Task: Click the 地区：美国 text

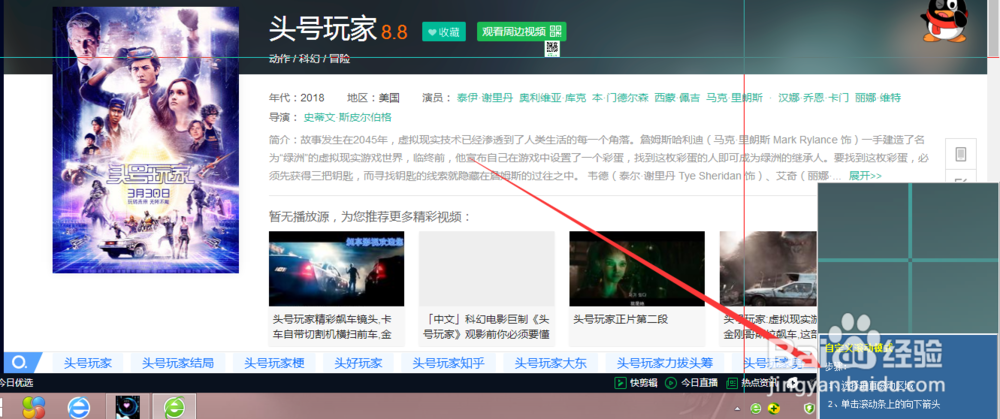Action: click(373, 98)
